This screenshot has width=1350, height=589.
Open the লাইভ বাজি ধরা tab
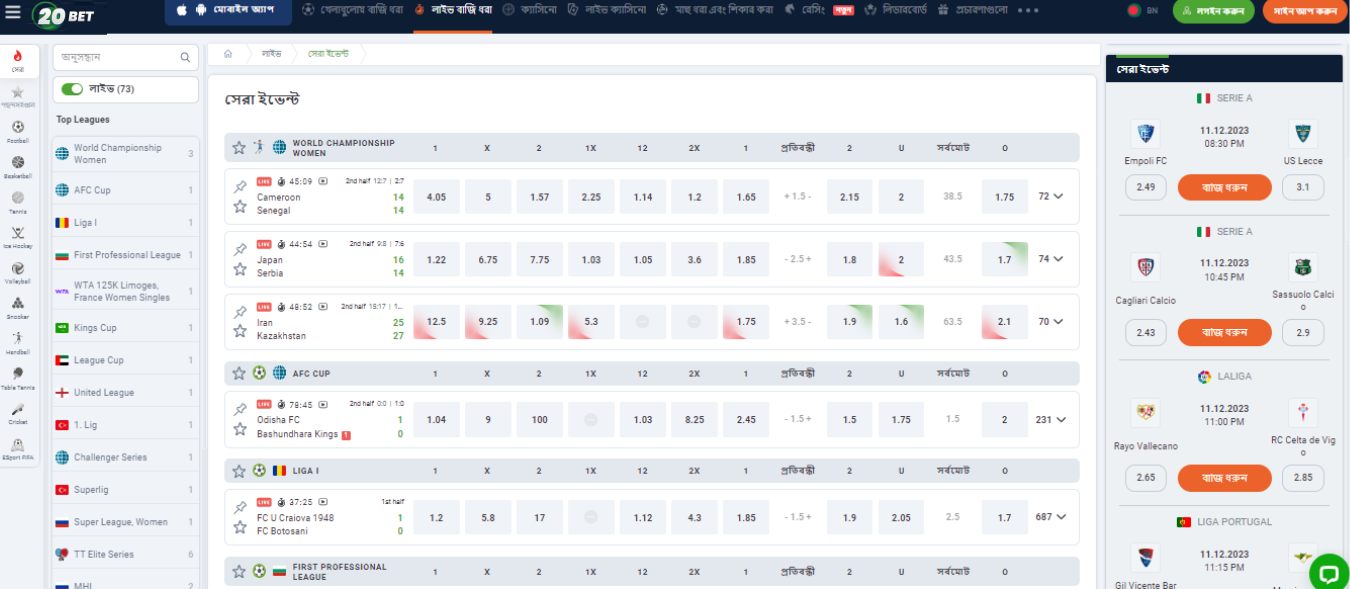click(454, 10)
